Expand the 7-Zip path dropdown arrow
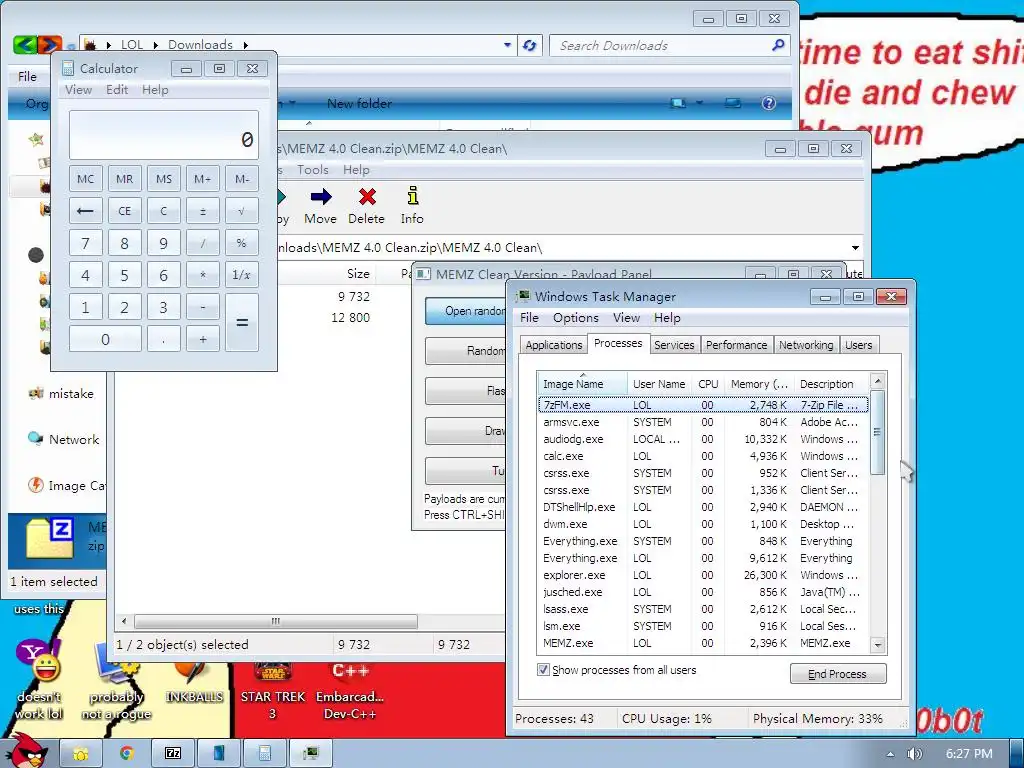 point(855,248)
